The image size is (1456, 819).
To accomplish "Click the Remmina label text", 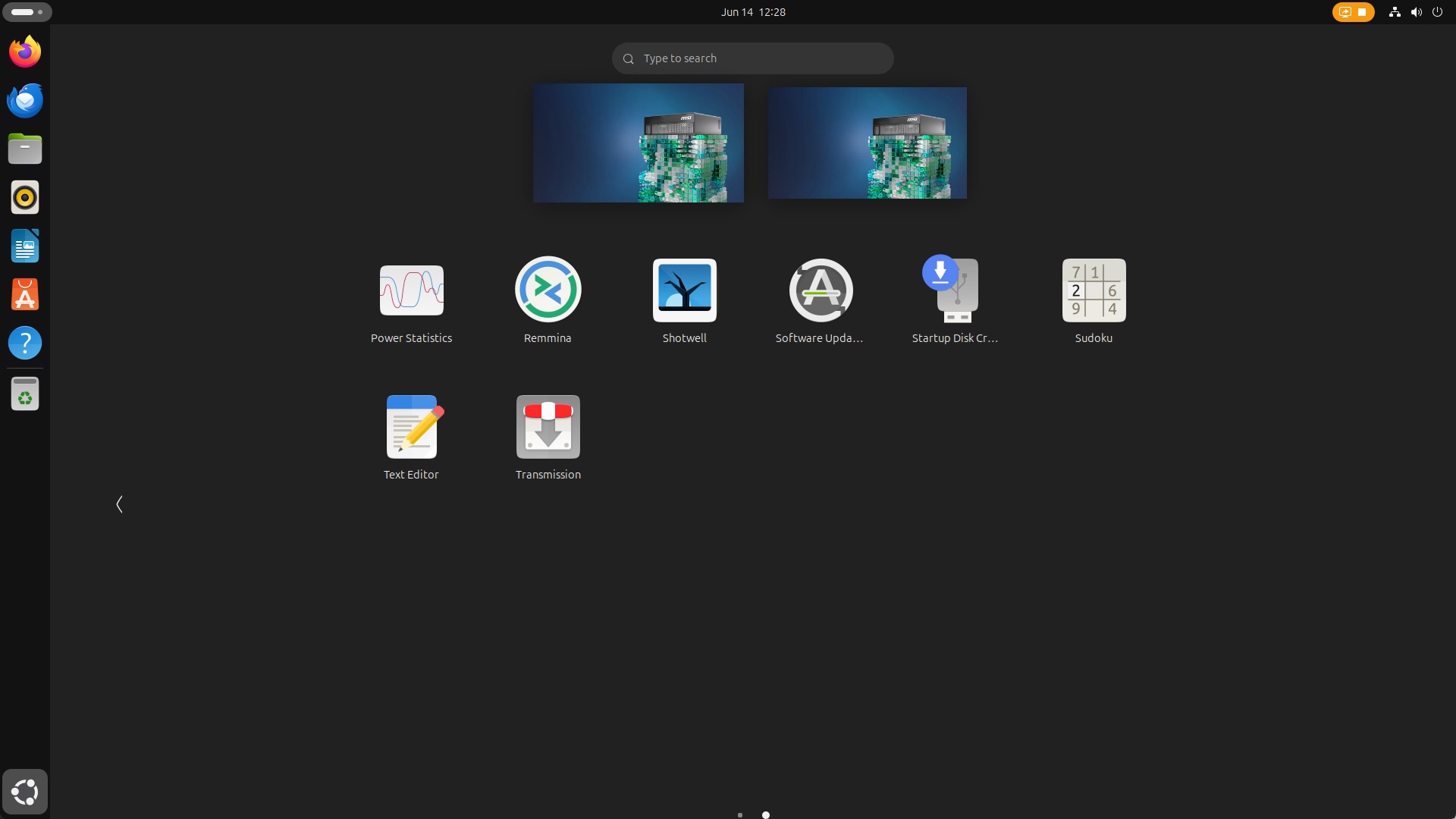I will click(548, 338).
